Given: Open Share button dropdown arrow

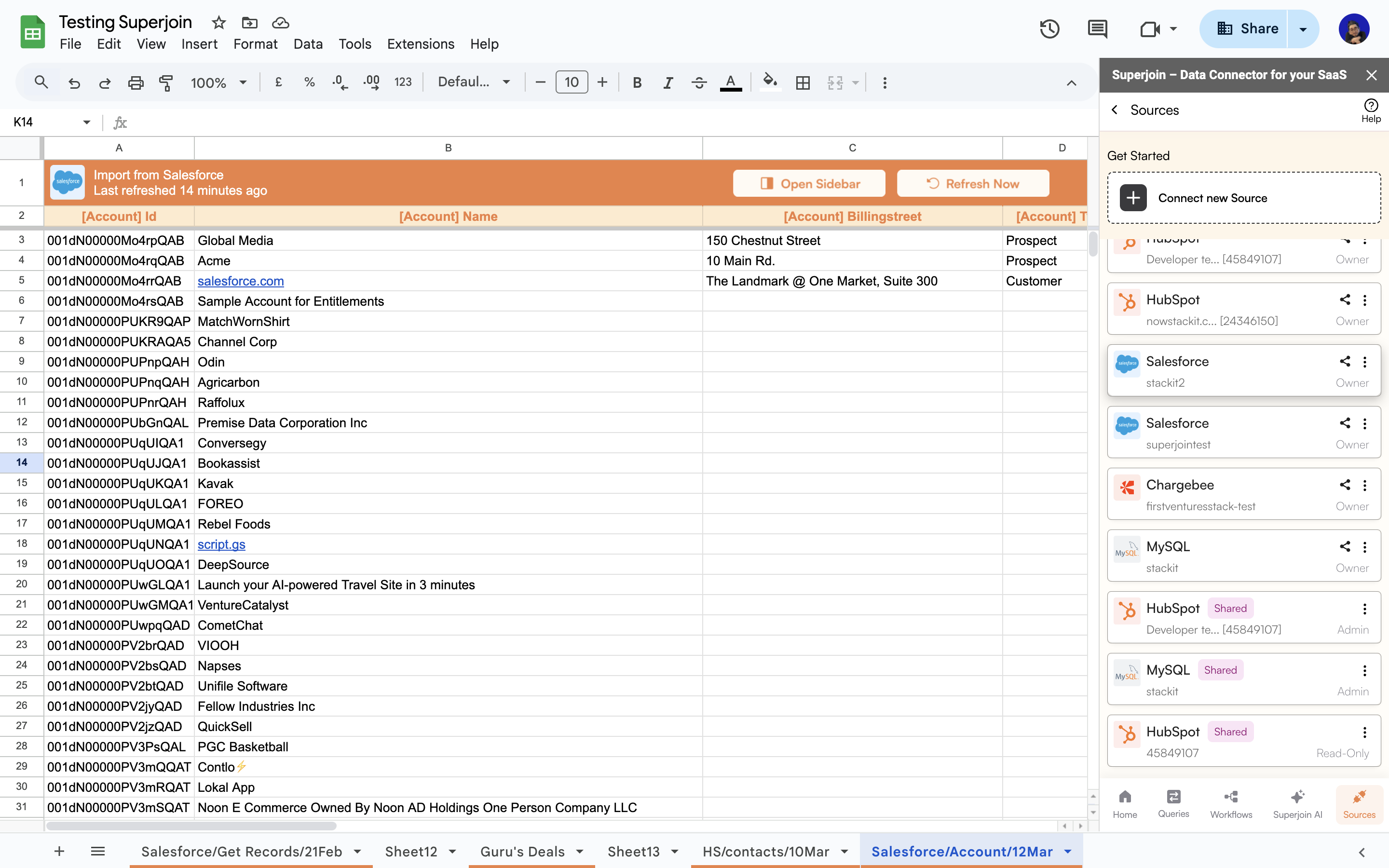Looking at the screenshot, I should pyautogui.click(x=1303, y=29).
